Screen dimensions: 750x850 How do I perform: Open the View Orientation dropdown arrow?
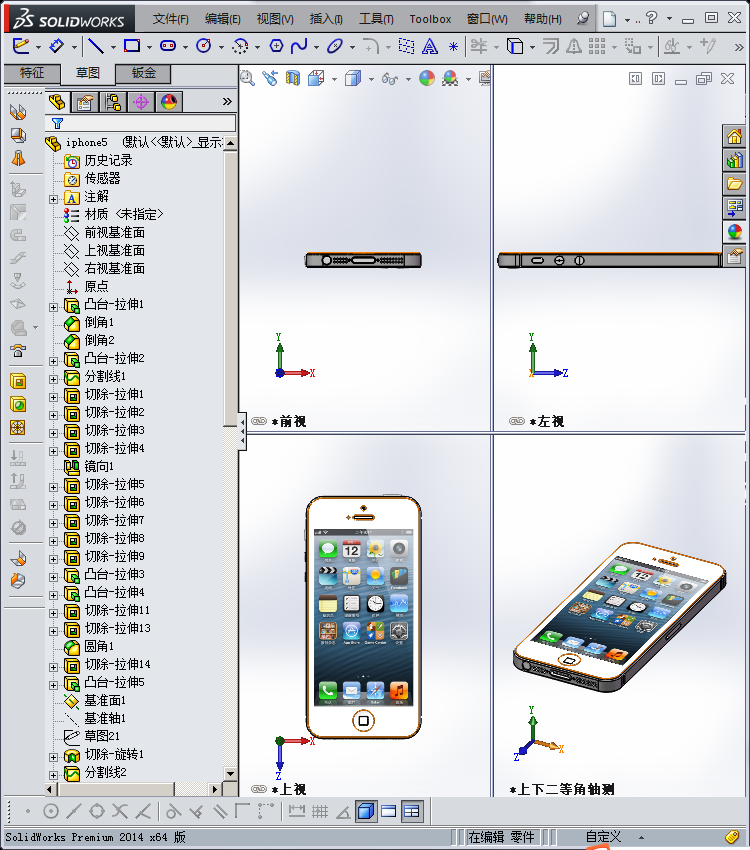tap(334, 80)
